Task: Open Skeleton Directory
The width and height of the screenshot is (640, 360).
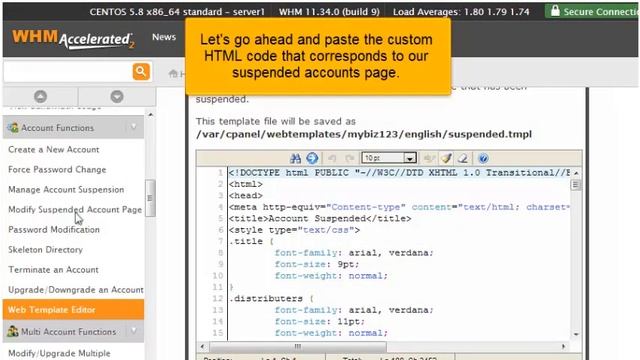Action: [45, 249]
